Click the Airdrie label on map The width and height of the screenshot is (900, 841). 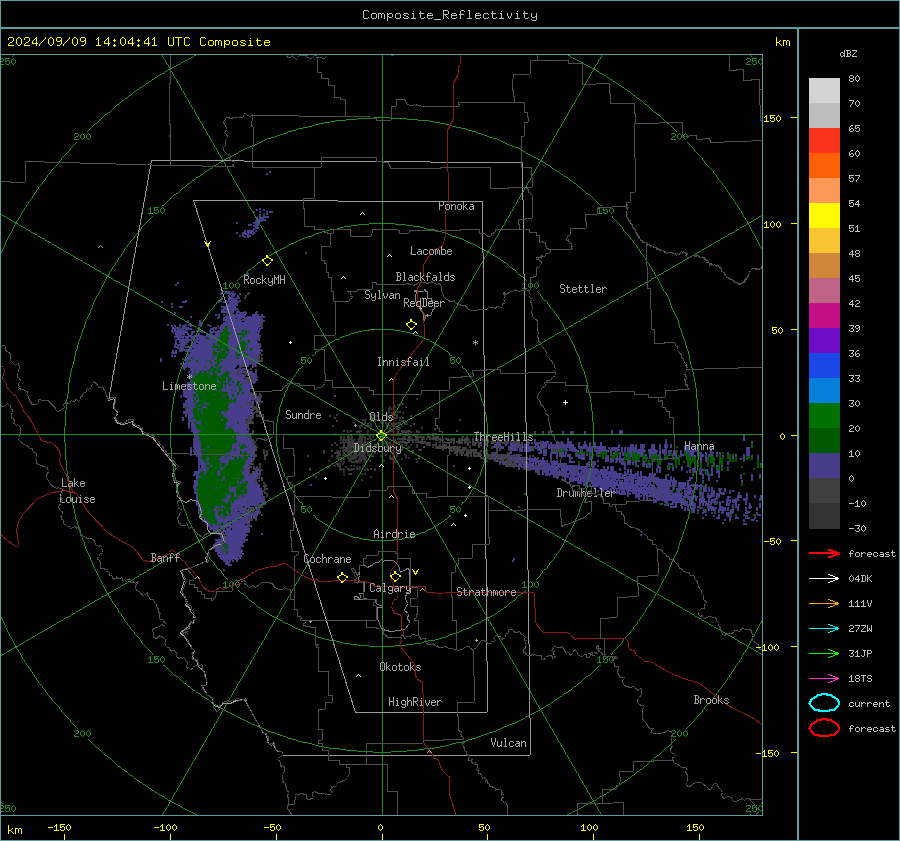[x=394, y=534]
